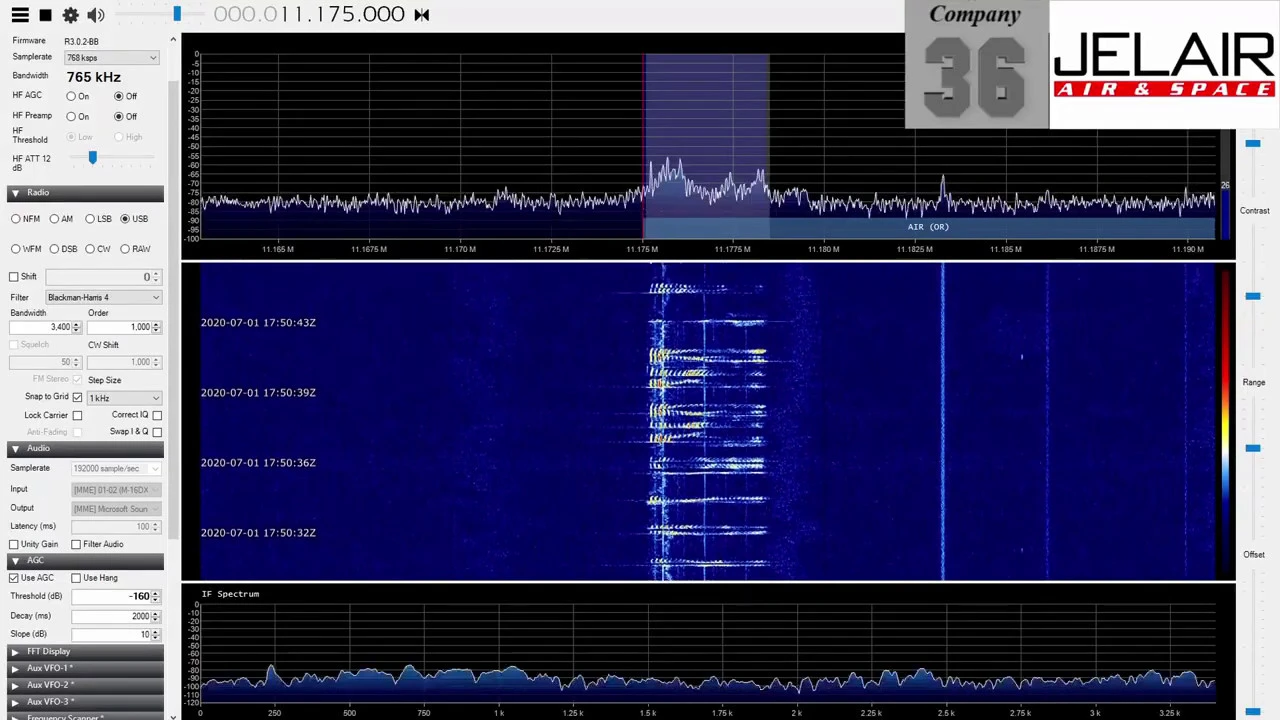
Task: Click the AGC Threshold (dB) field
Action: 116,596
